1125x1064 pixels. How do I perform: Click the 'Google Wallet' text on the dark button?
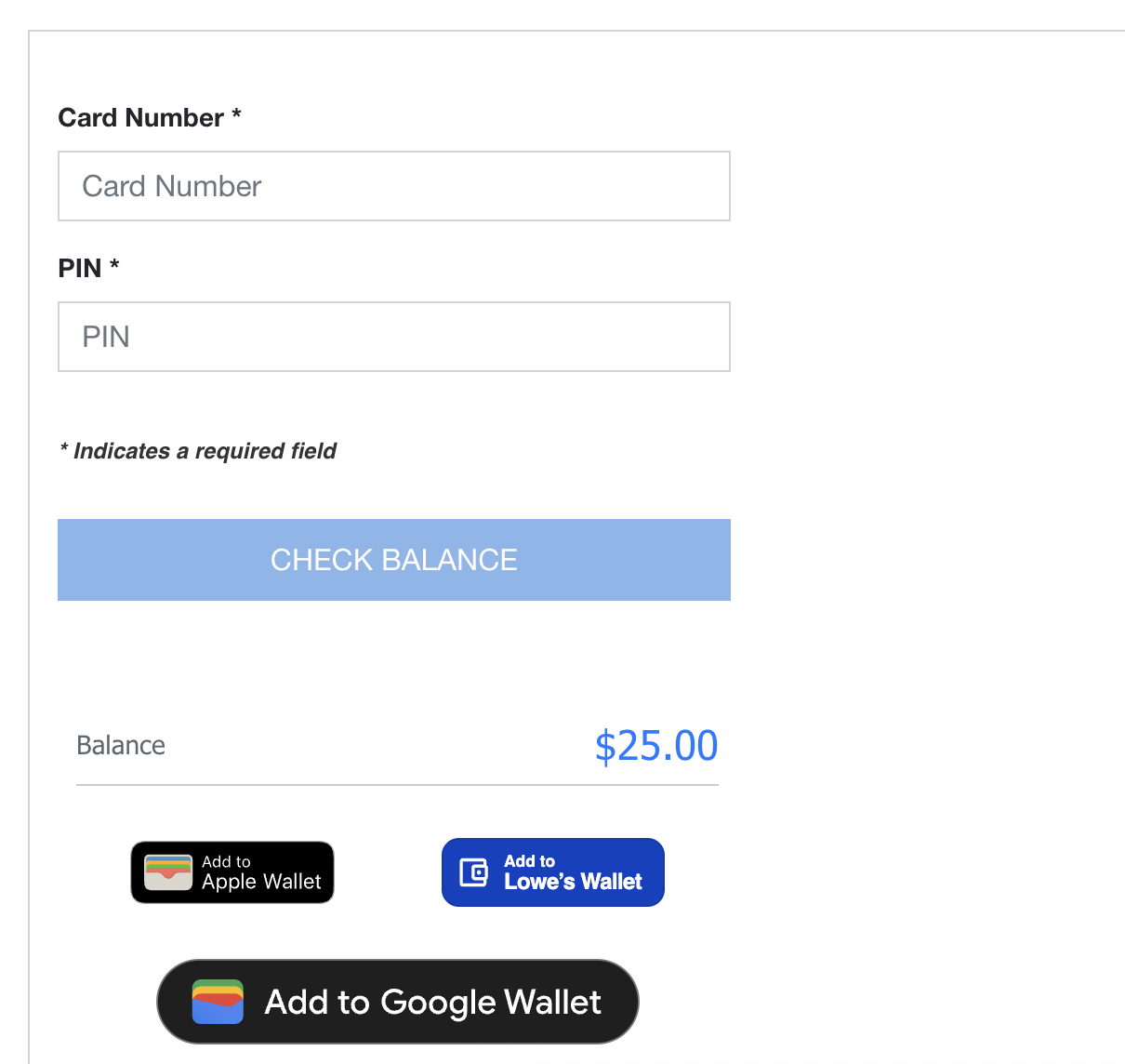pos(491,1003)
